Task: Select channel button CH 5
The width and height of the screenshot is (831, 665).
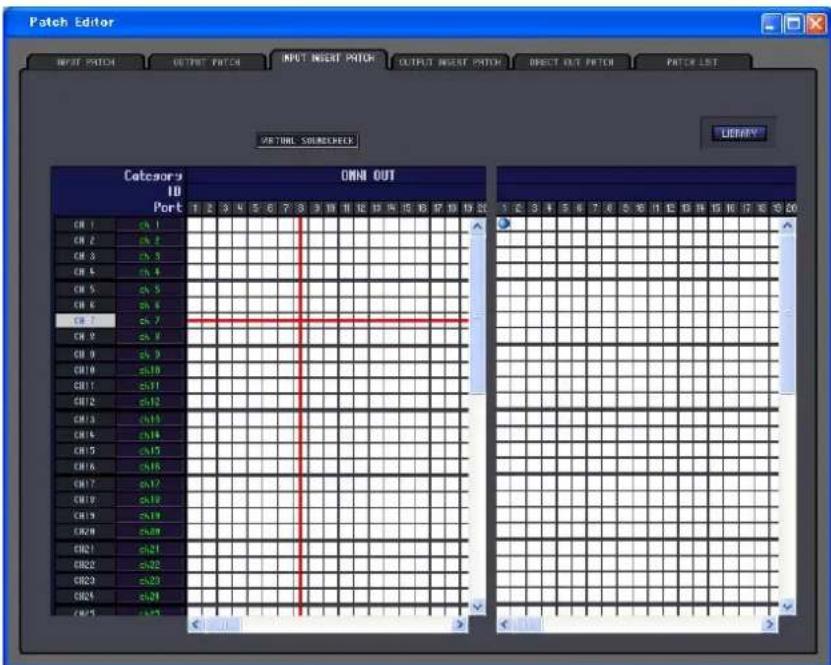Action: [85, 290]
